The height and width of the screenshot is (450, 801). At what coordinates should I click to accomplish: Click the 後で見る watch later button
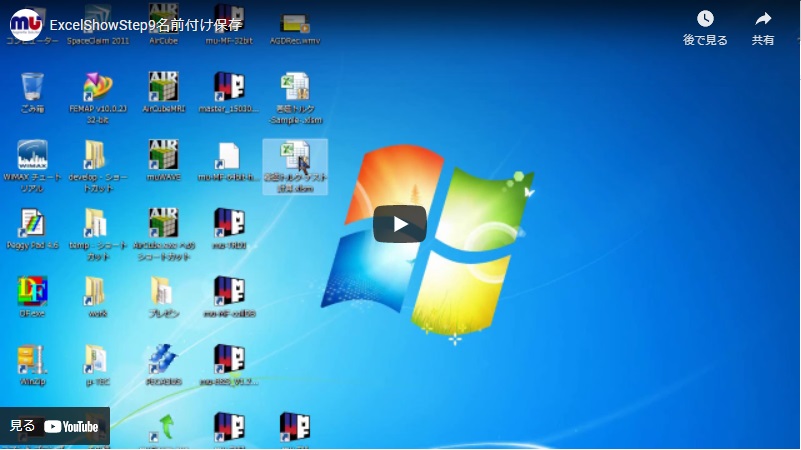[705, 28]
